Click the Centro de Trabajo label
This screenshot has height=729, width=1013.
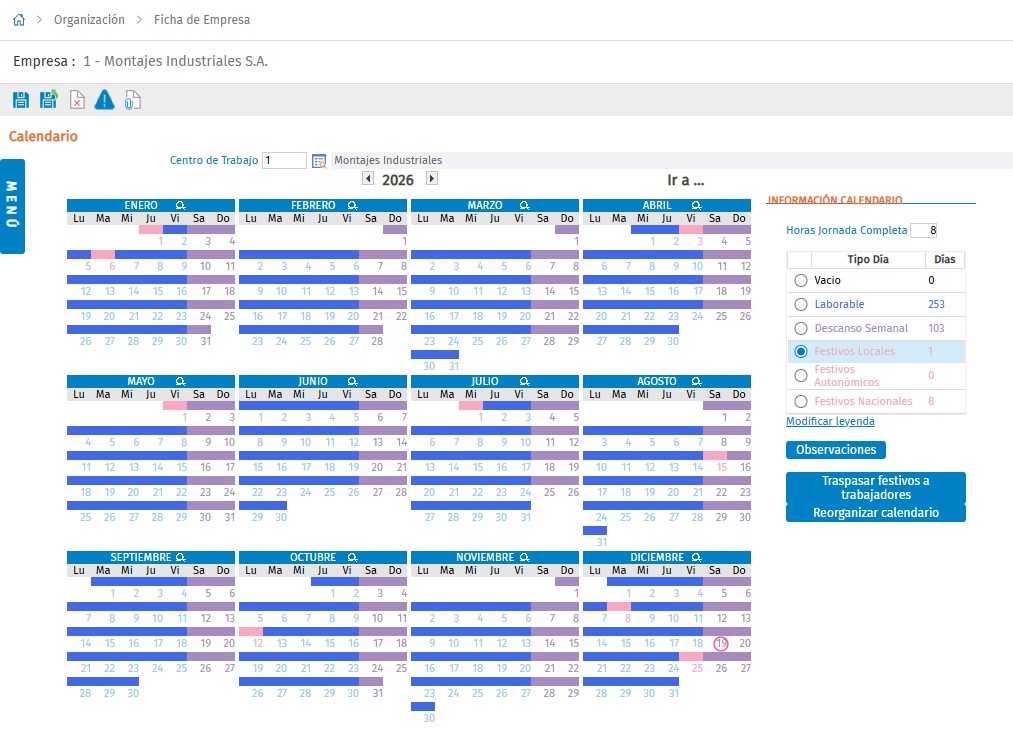click(214, 160)
